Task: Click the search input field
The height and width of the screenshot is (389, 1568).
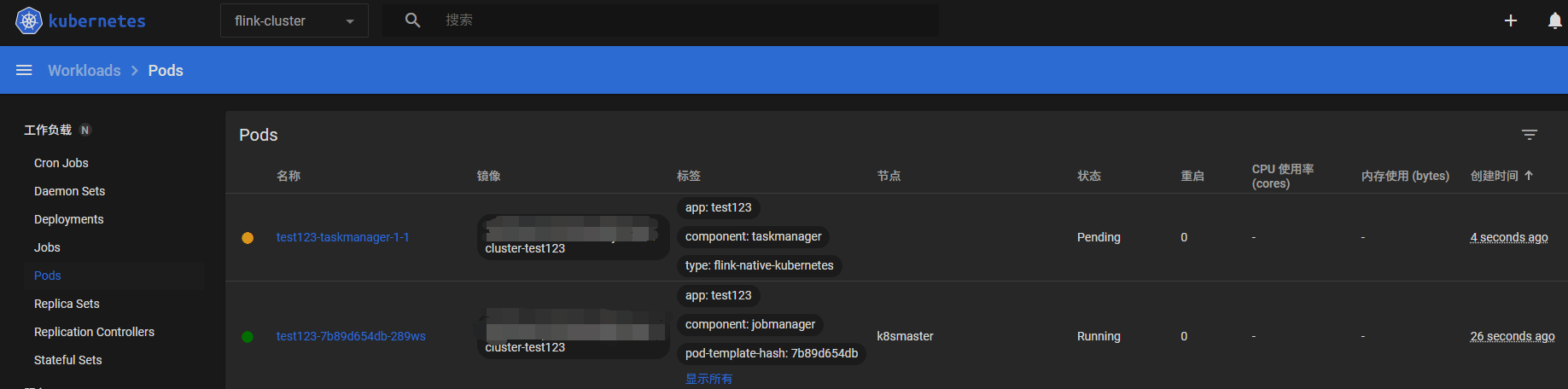Action: pyautogui.click(x=683, y=20)
